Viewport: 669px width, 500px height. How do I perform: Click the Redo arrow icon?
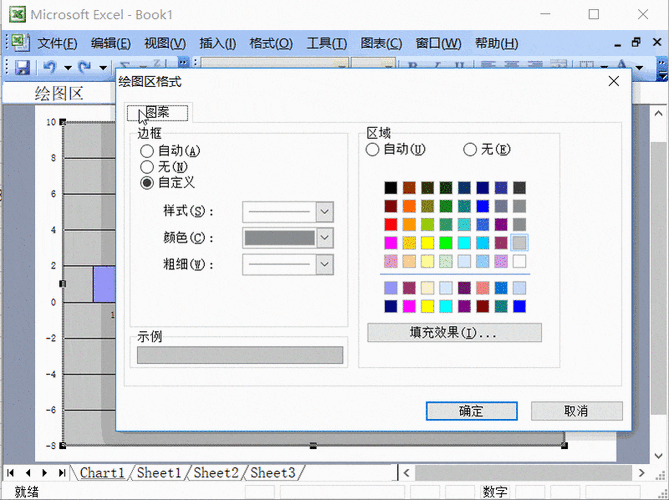tap(85, 67)
